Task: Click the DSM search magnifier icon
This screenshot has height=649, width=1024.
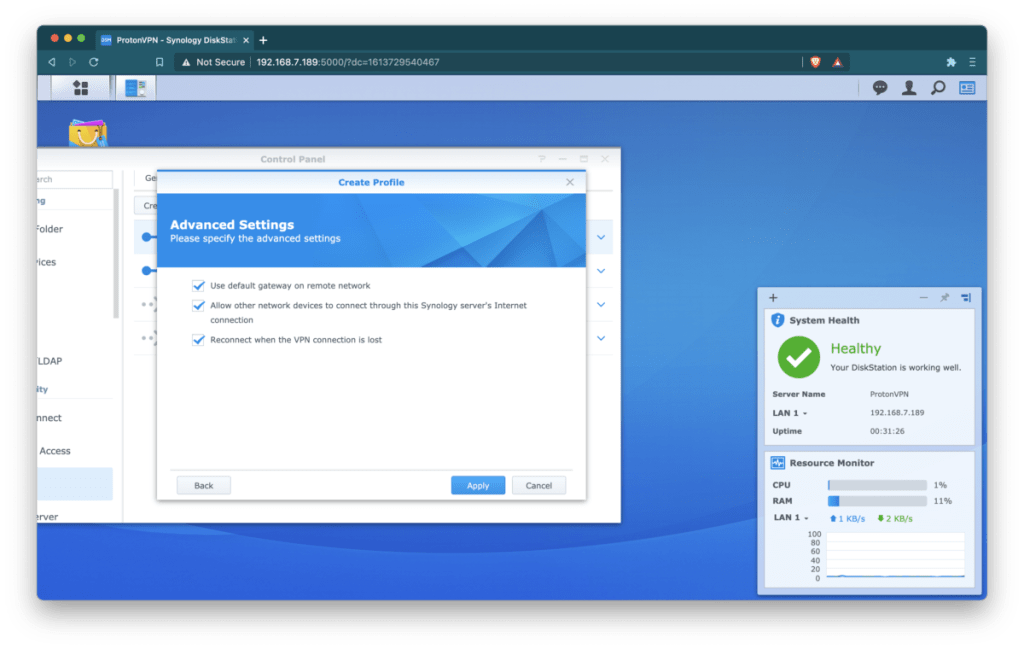Action: pos(938,88)
